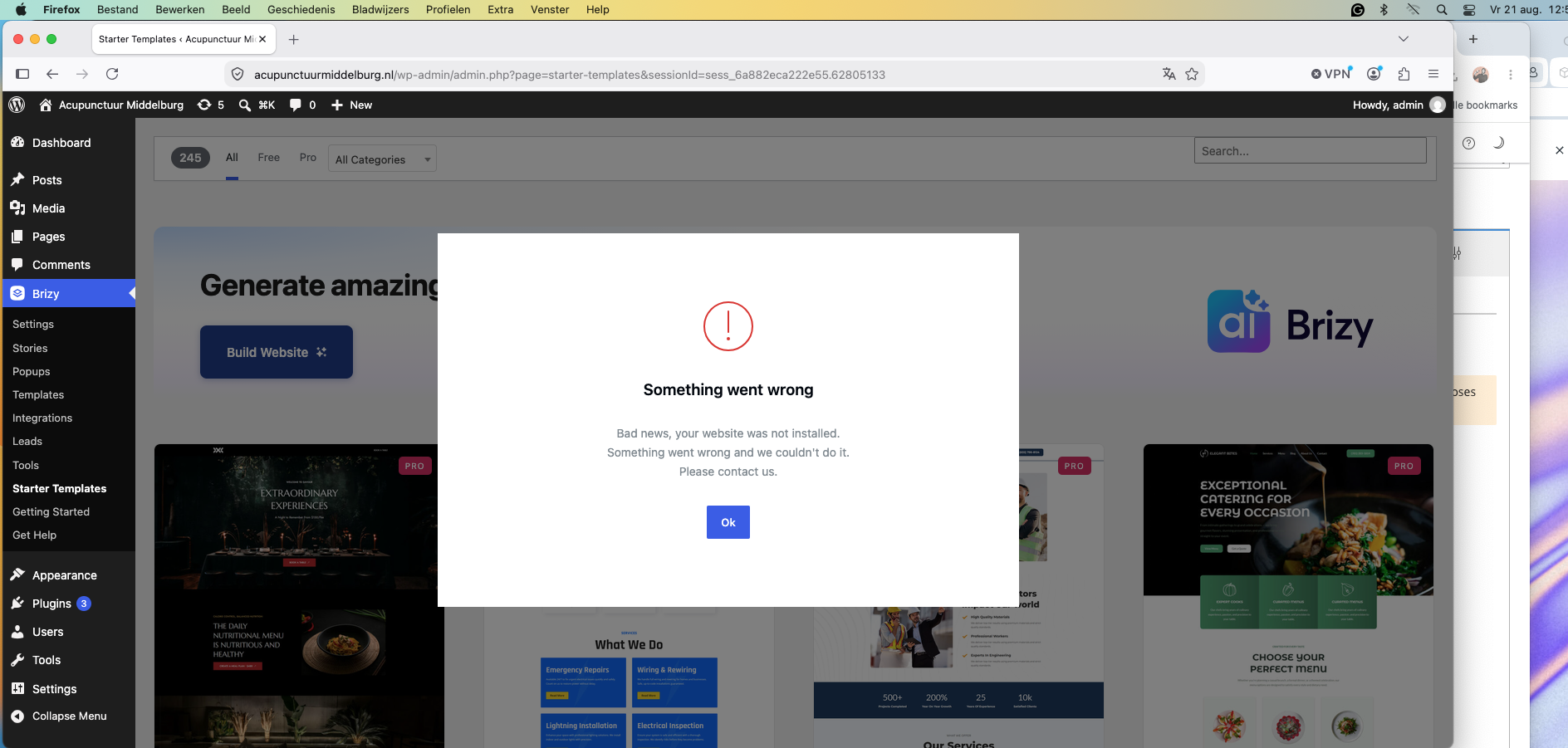
Task: Click Build Website button
Action: [277, 352]
